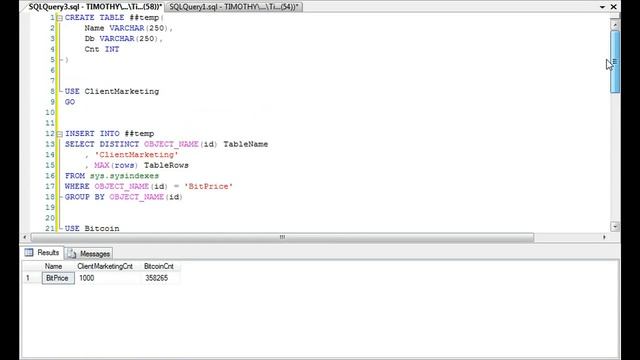Screen dimensions: 640x360
Task: Click the GO statement
Action: pyautogui.click(x=70, y=102)
